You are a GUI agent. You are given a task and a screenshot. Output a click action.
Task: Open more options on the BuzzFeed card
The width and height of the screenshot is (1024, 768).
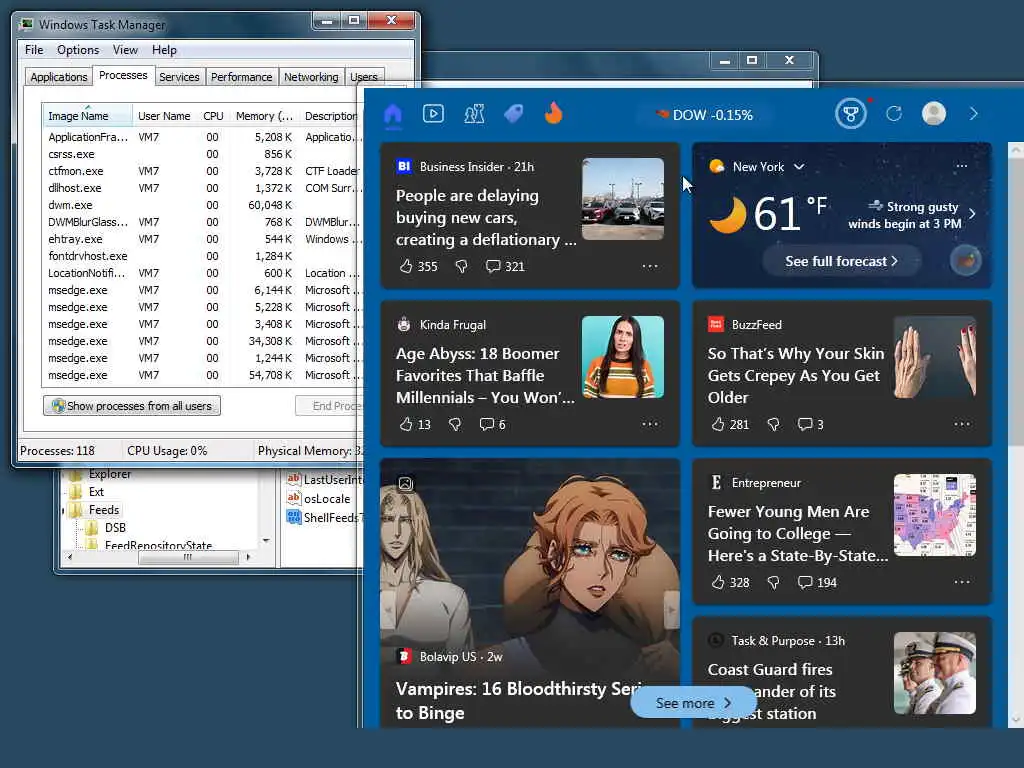pyautogui.click(x=962, y=424)
